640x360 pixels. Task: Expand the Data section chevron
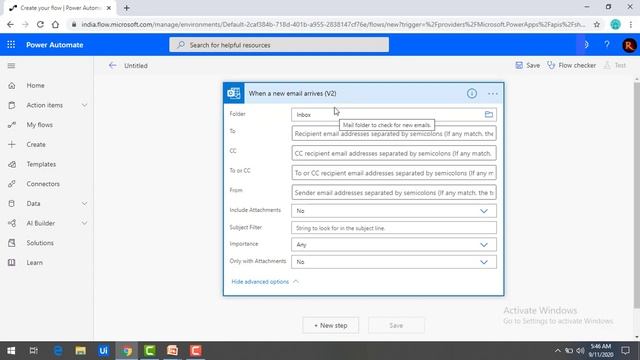point(84,203)
